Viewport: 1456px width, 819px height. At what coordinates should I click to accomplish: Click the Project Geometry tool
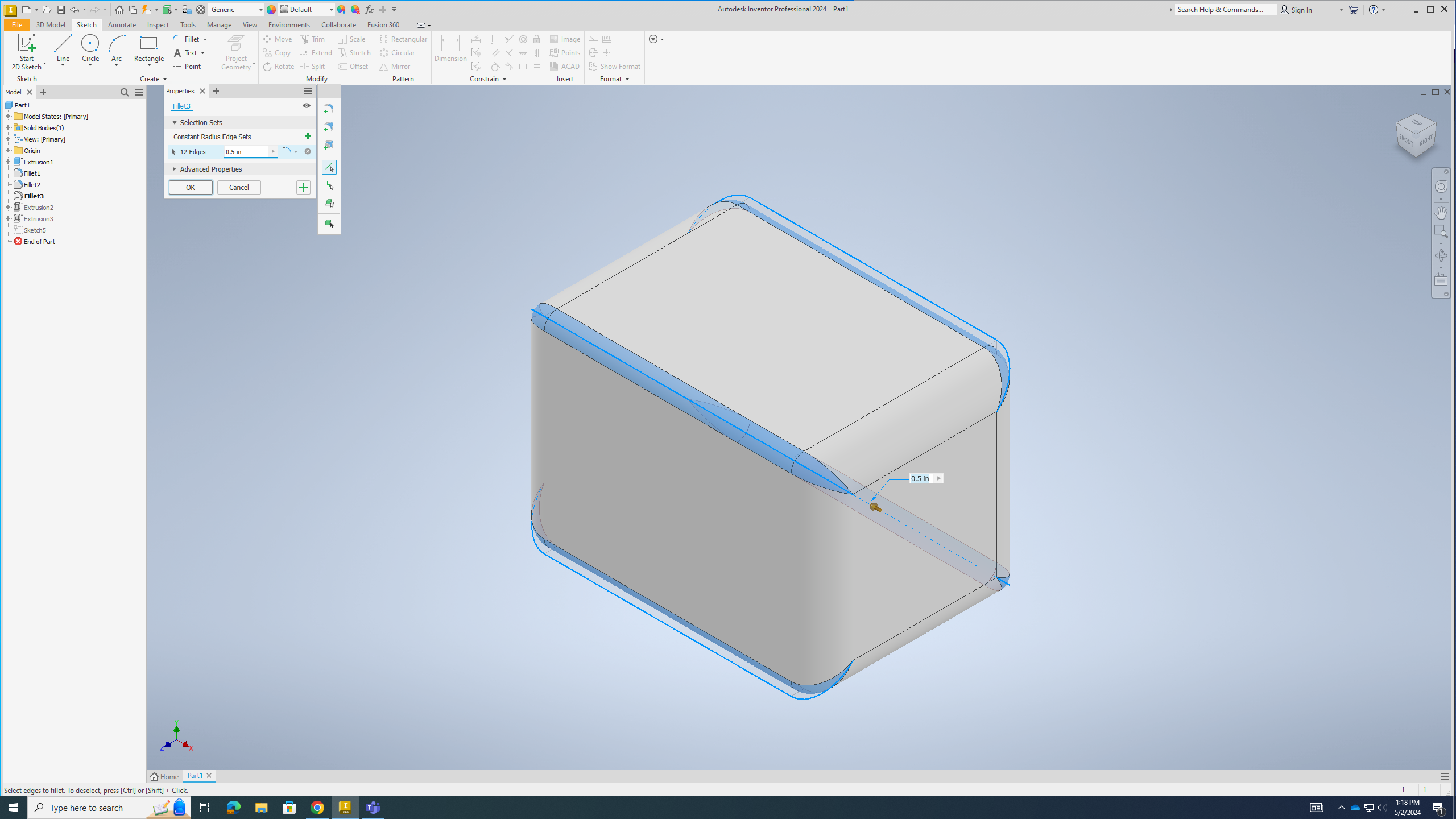tap(237, 52)
